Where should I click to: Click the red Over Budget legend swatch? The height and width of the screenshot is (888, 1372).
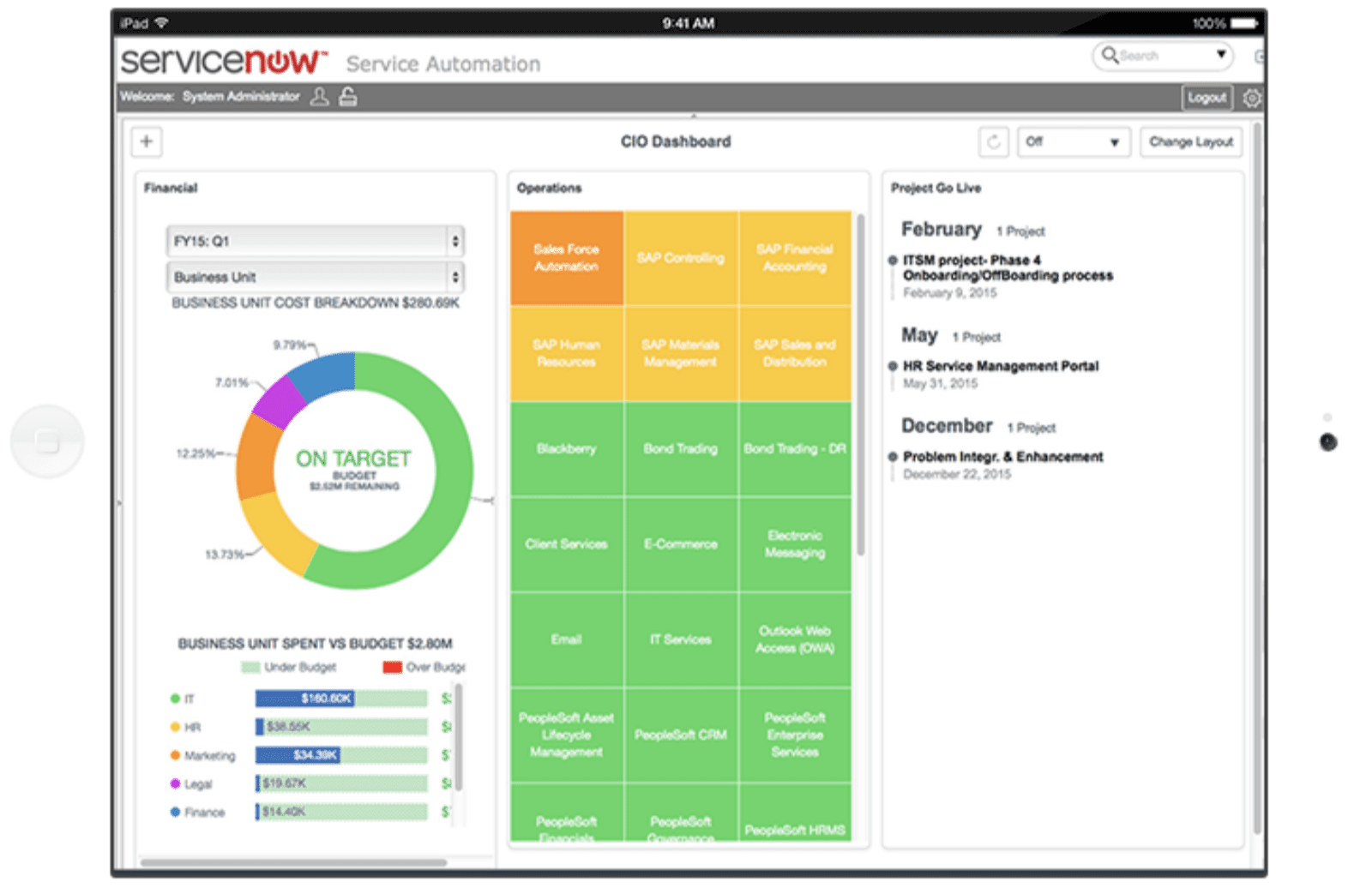pos(390,667)
